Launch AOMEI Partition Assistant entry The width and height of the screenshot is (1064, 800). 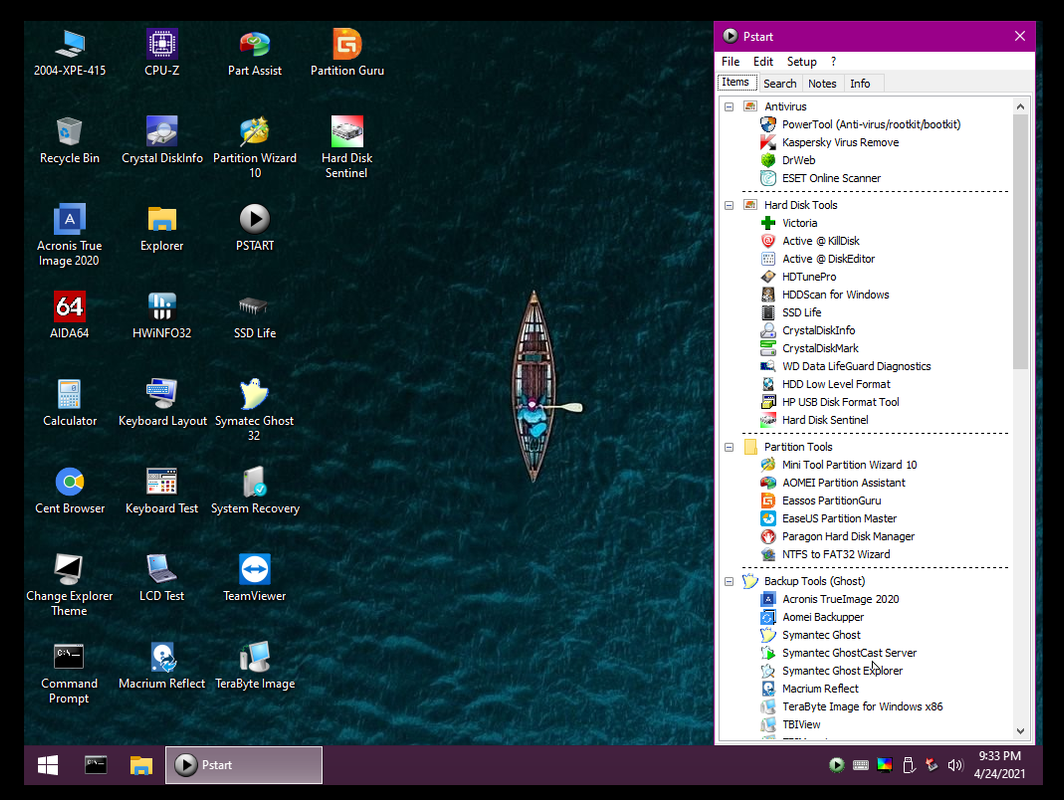click(833, 482)
